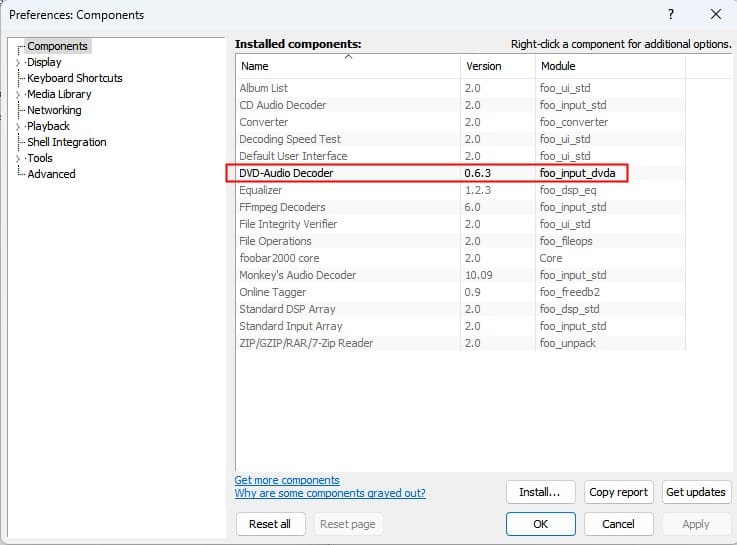Click the Install... button
Image resolution: width=737 pixels, height=545 pixels.
coord(541,492)
